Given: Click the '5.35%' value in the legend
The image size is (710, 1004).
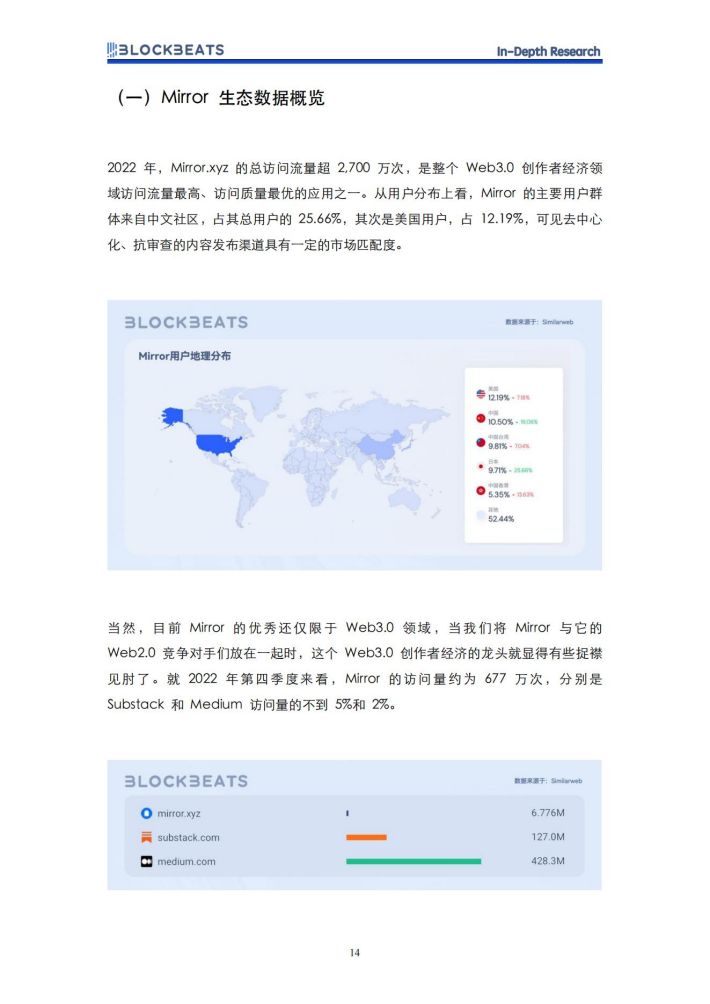Looking at the screenshot, I should click(499, 495).
